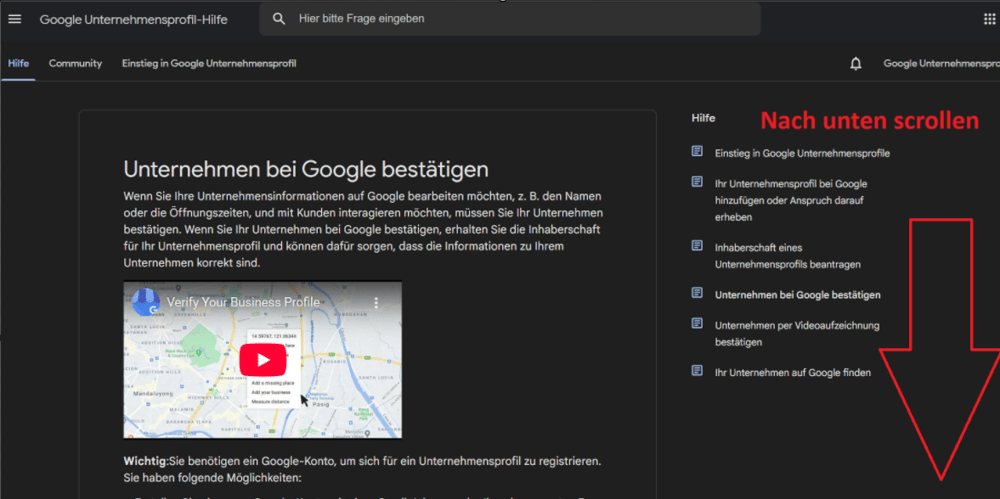Play the Verify Your Business Profile video

(263, 360)
